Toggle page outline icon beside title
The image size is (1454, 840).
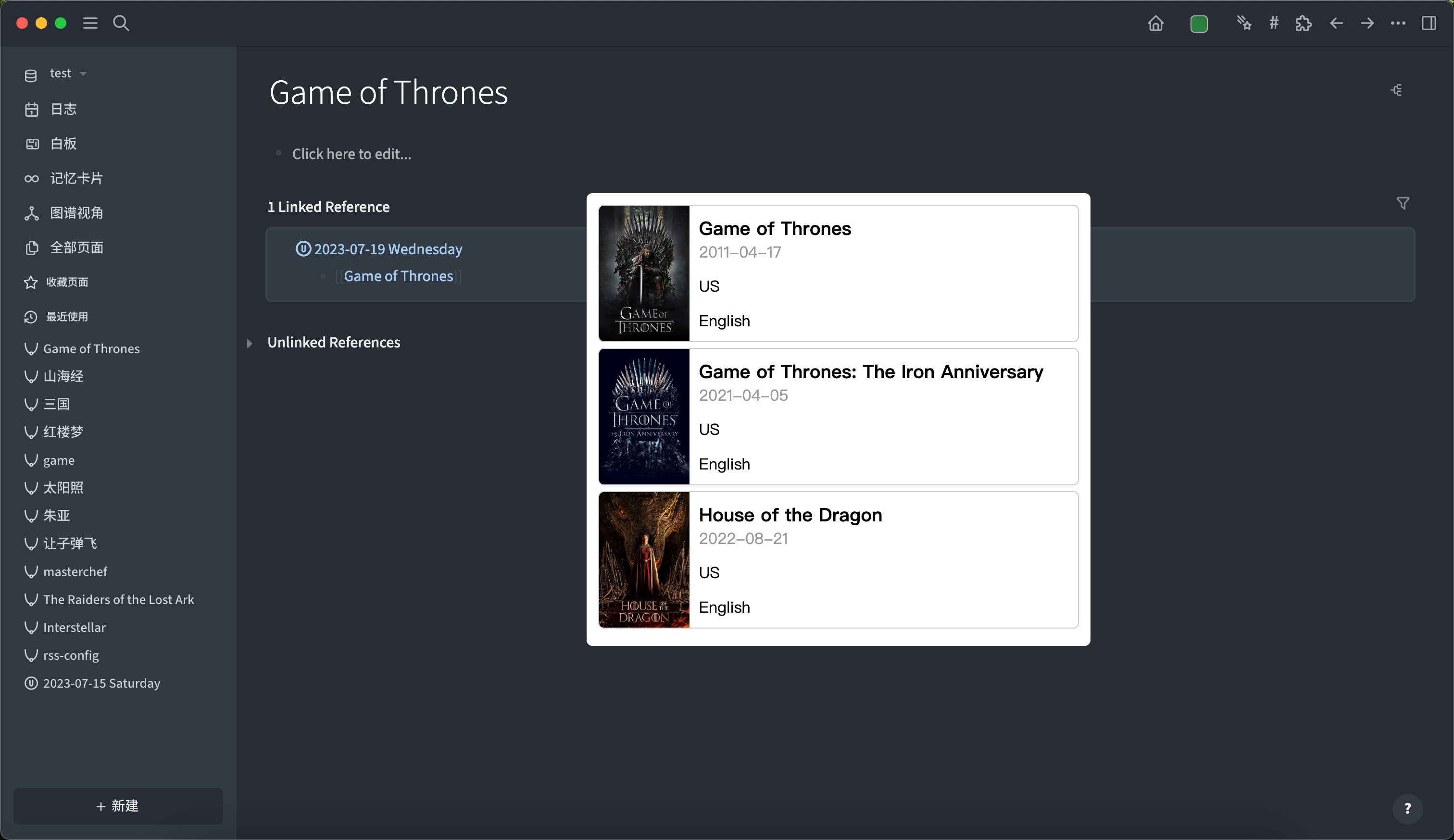coord(1396,90)
